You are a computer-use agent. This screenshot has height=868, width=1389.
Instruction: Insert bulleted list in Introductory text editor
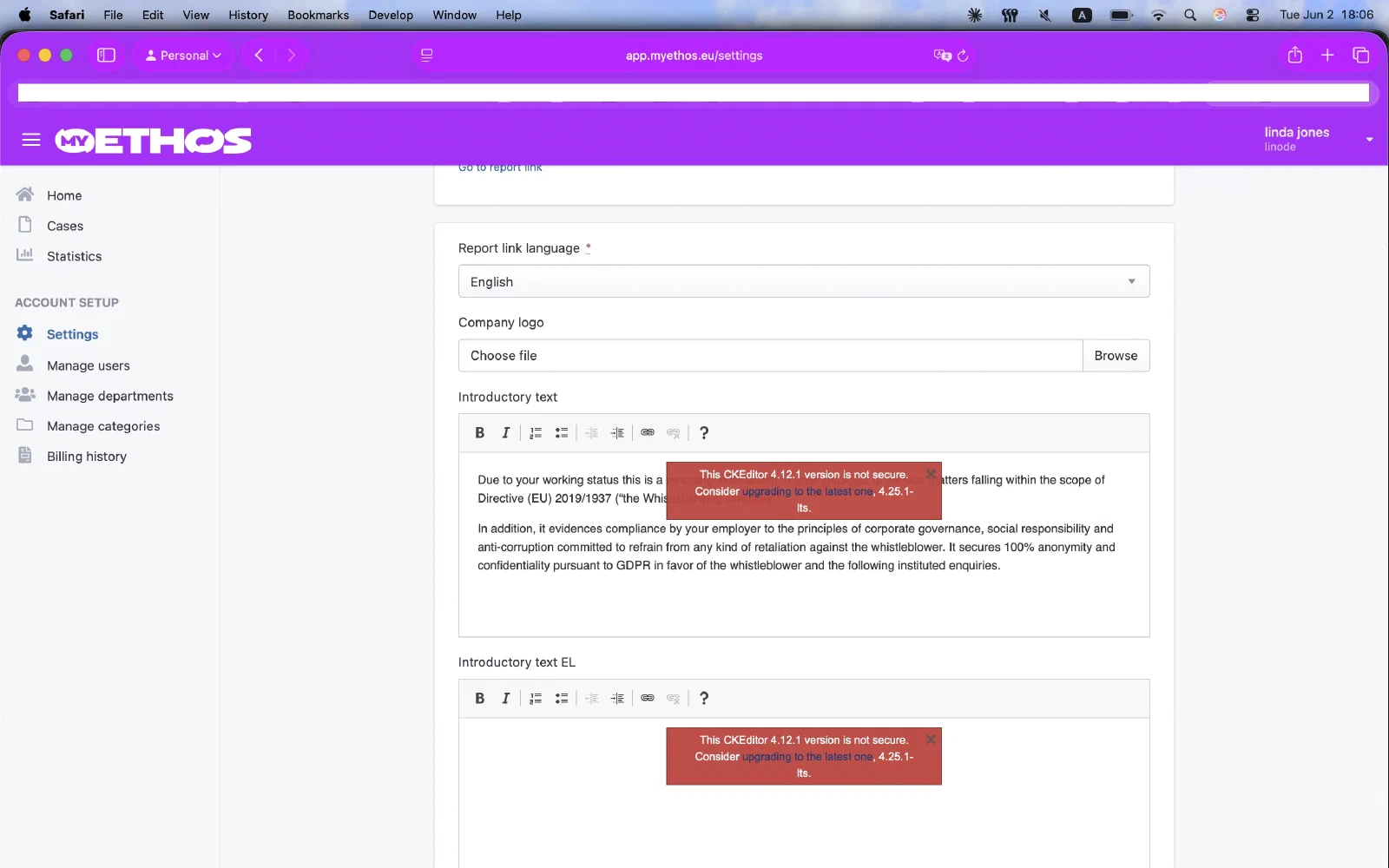coord(562,432)
